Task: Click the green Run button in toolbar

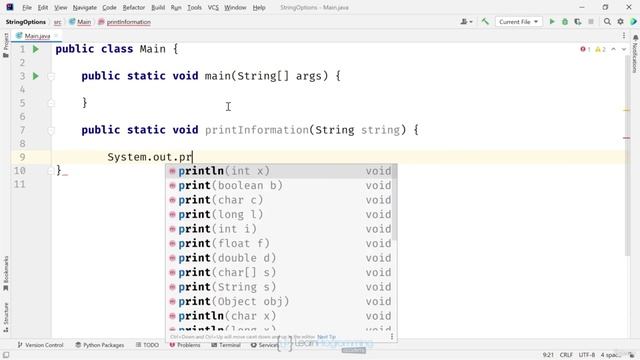Action: pos(552,22)
